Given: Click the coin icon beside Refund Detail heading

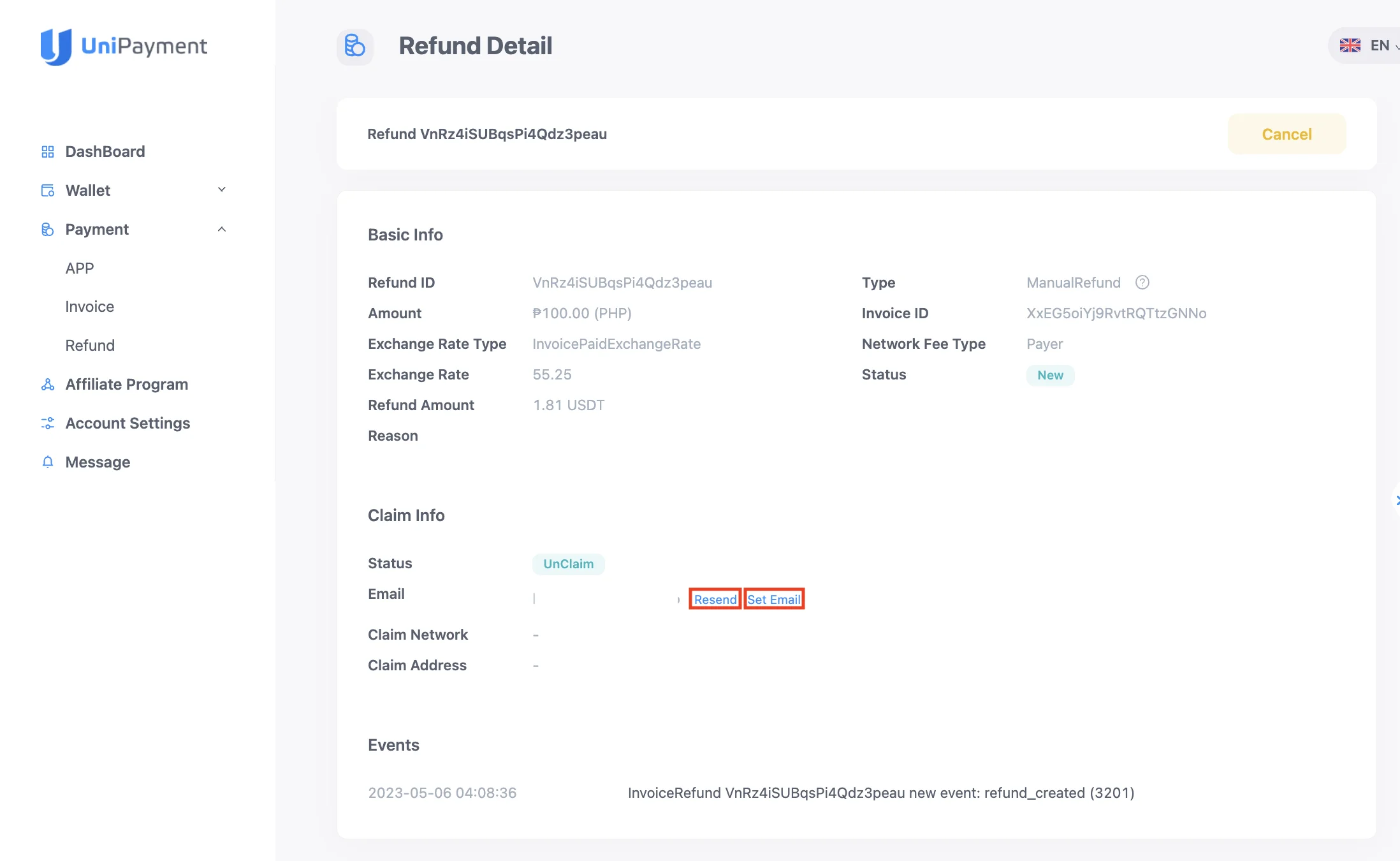Looking at the screenshot, I should pos(354,46).
